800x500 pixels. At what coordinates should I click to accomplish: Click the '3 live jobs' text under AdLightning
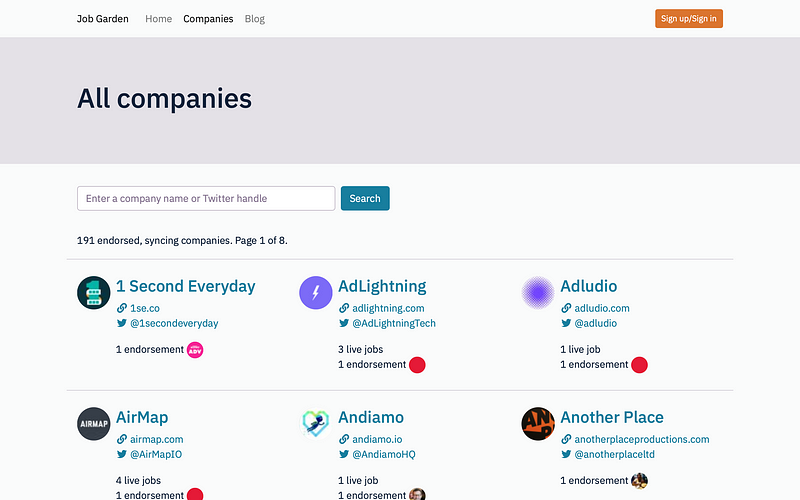pyautogui.click(x=361, y=349)
